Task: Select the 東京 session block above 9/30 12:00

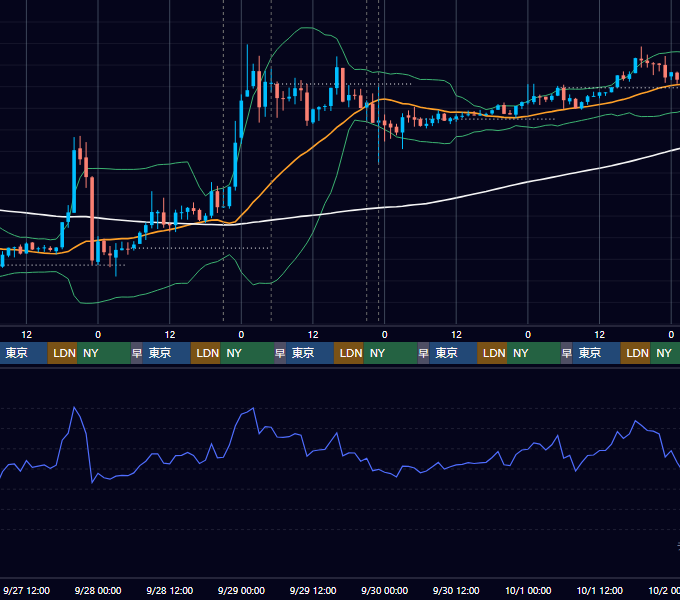Action: [453, 353]
